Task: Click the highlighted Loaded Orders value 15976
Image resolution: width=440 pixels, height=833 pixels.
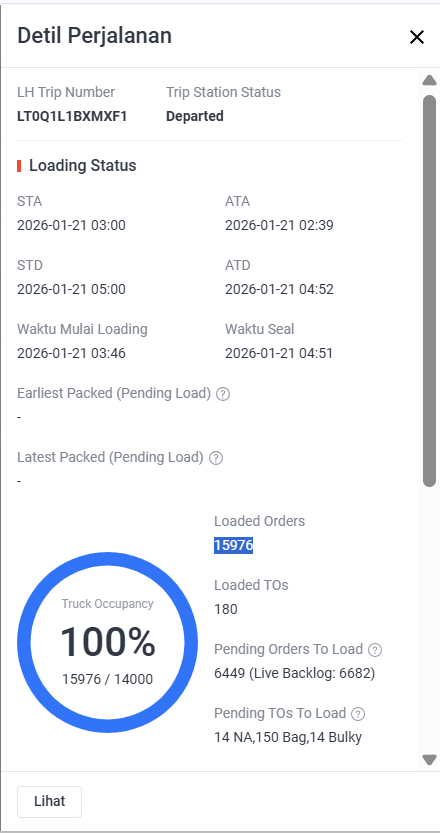Action: pyautogui.click(x=233, y=545)
